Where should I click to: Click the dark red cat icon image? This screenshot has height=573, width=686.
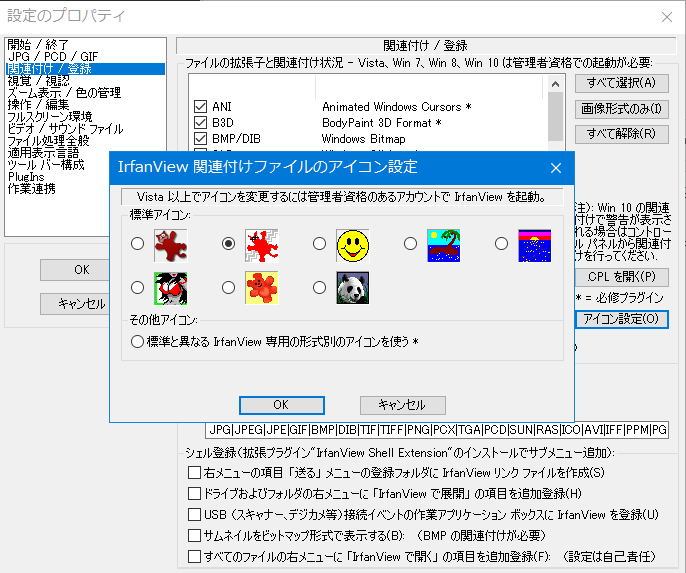pos(171,245)
